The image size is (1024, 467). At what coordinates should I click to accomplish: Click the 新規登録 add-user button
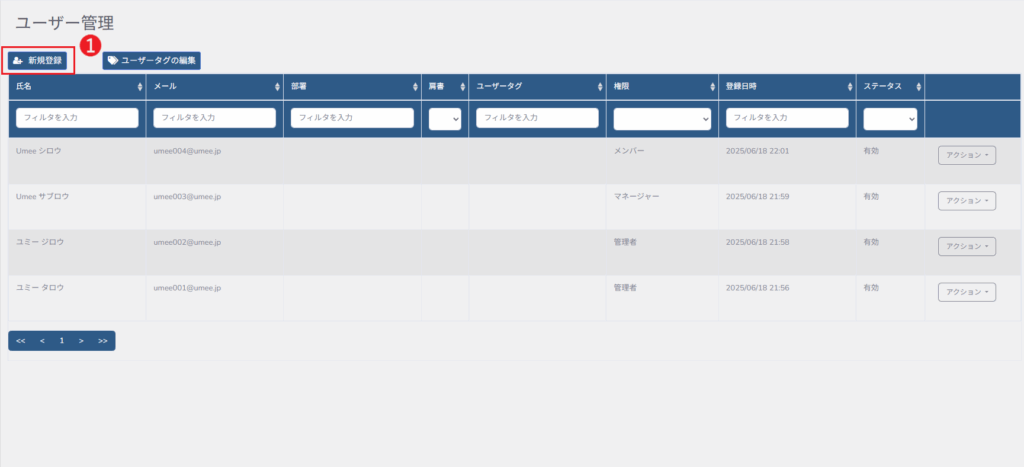coord(37,61)
